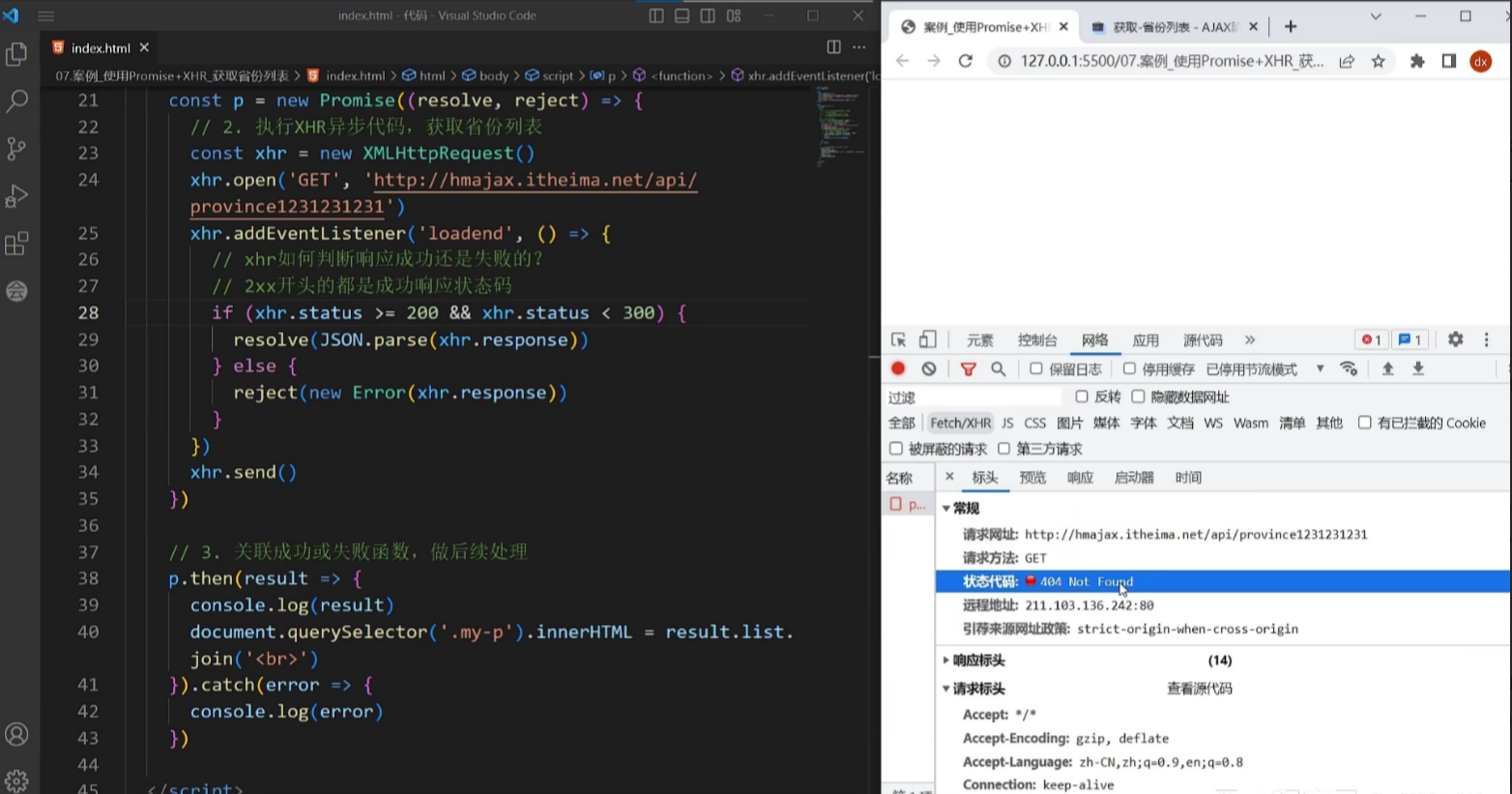Filter requests by Fetch/XHR
This screenshot has height=794, width=1512.
(x=958, y=423)
